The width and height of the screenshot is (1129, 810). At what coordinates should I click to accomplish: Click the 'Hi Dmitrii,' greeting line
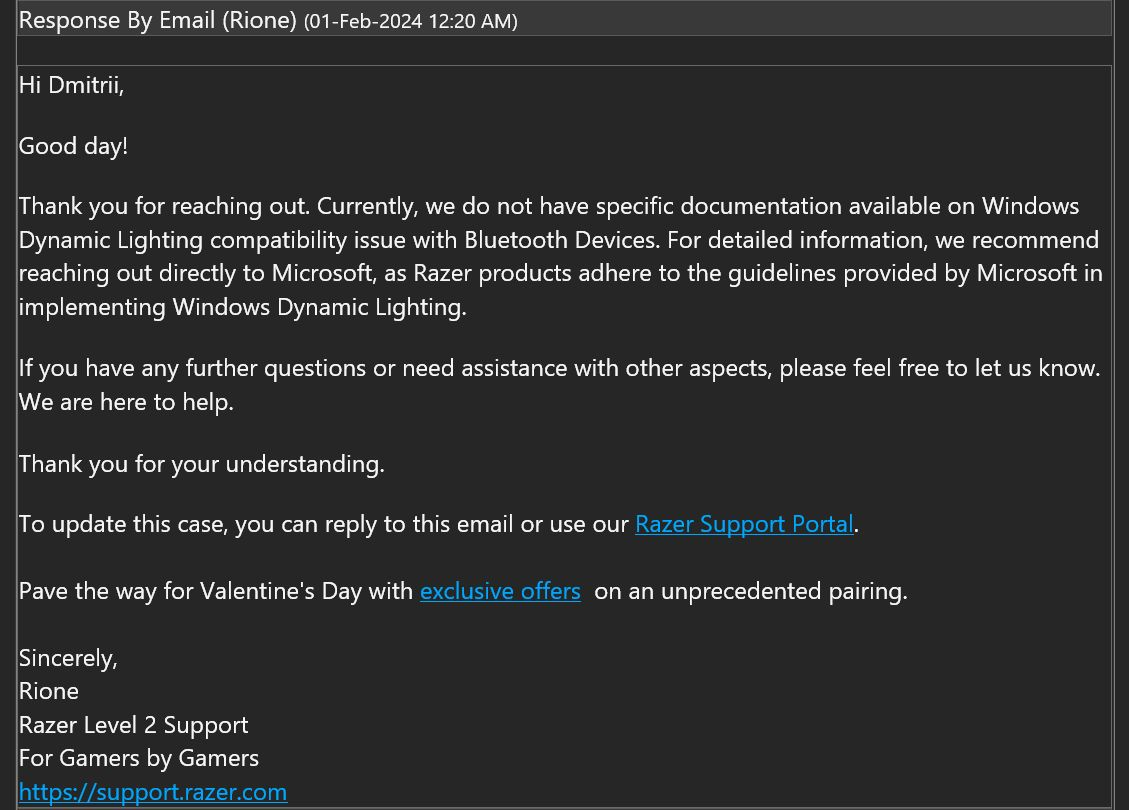click(x=71, y=85)
